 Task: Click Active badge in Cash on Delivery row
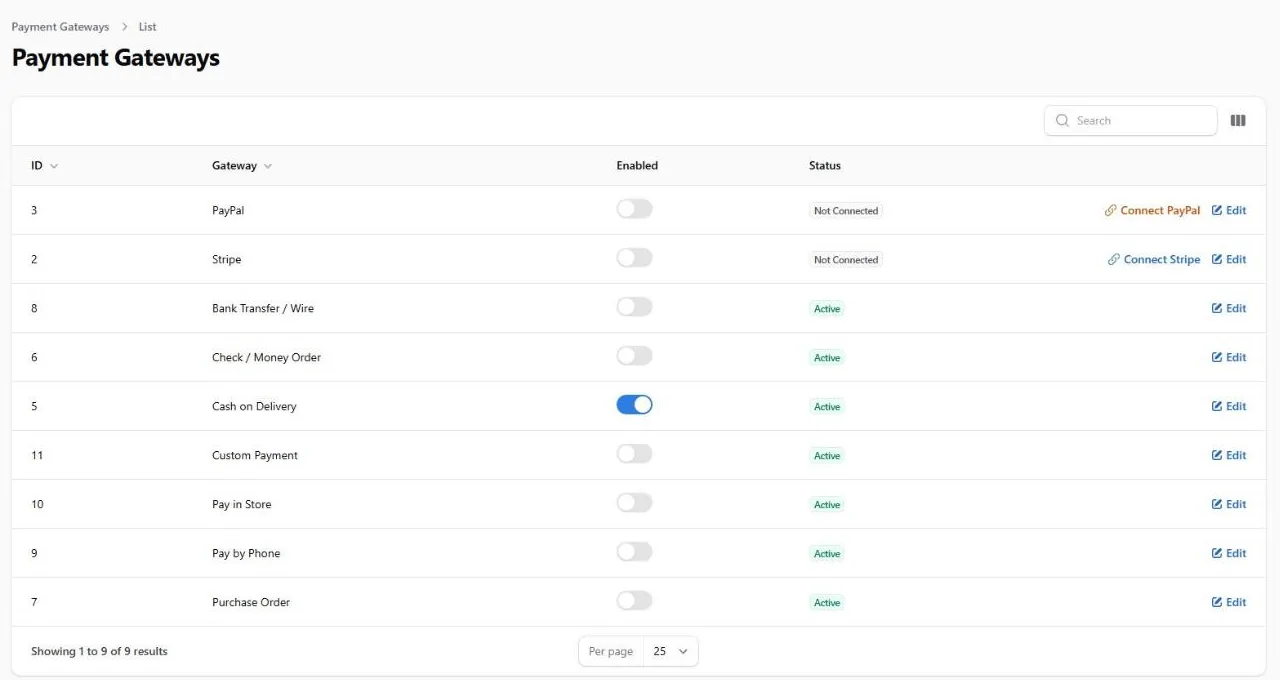pyautogui.click(x=827, y=407)
